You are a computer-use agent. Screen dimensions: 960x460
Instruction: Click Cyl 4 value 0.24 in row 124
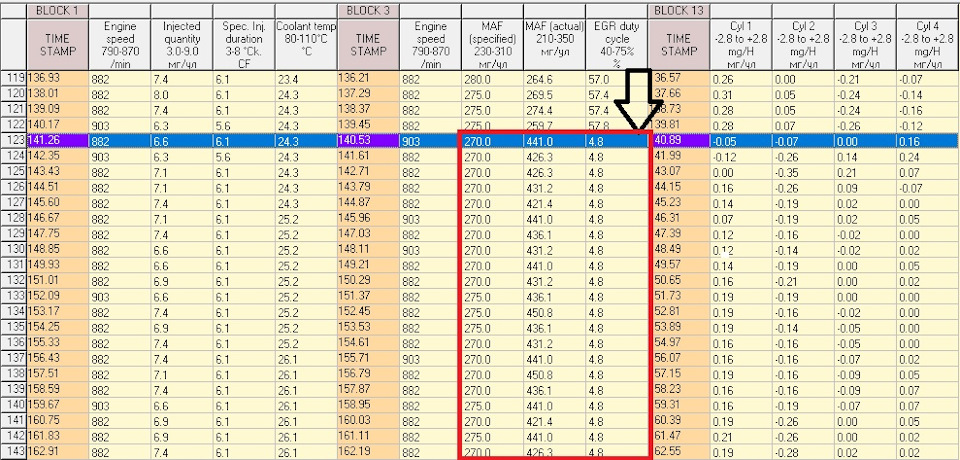[928, 156]
